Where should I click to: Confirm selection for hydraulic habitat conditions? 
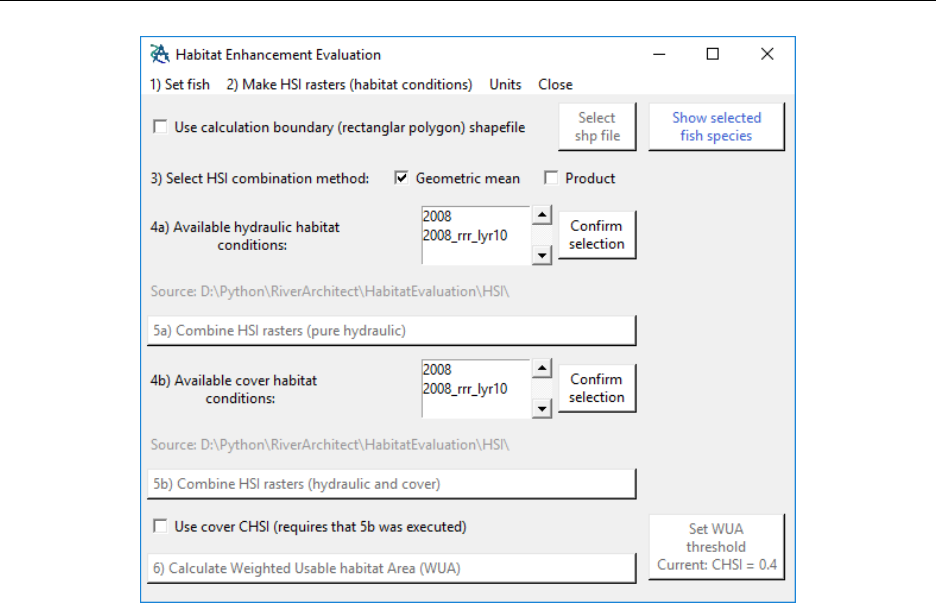pyautogui.click(x=597, y=235)
